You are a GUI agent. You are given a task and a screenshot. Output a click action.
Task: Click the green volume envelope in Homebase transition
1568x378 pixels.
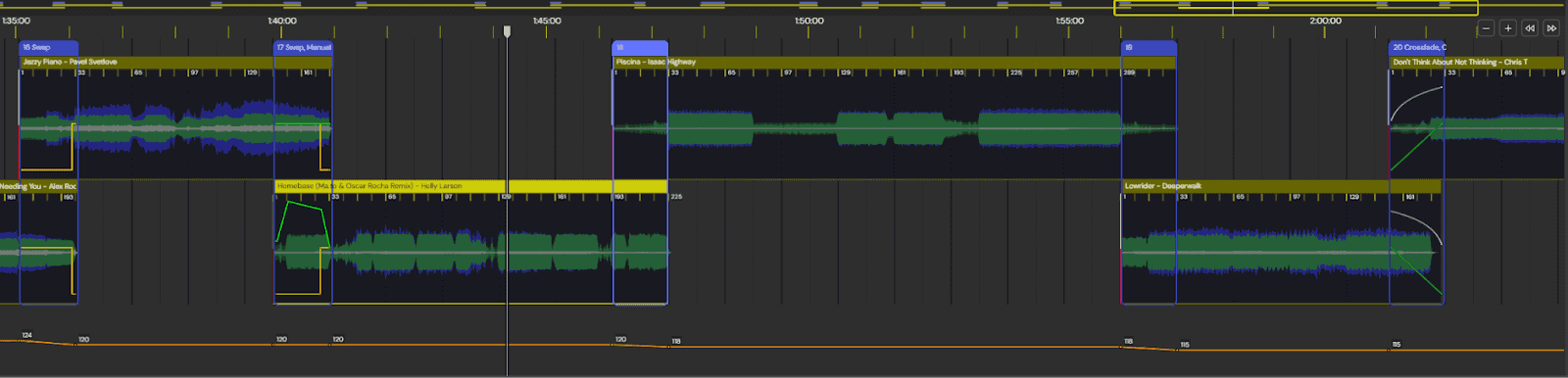point(302,222)
